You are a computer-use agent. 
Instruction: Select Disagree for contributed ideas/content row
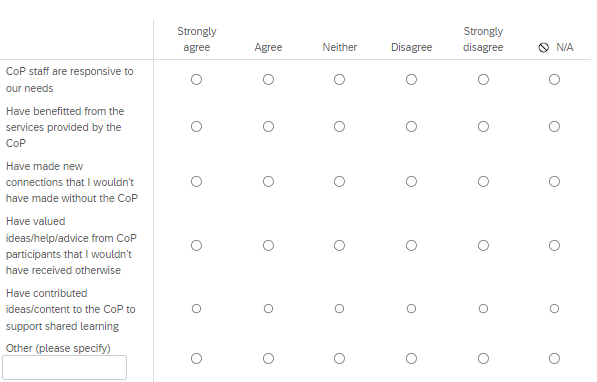(411, 308)
